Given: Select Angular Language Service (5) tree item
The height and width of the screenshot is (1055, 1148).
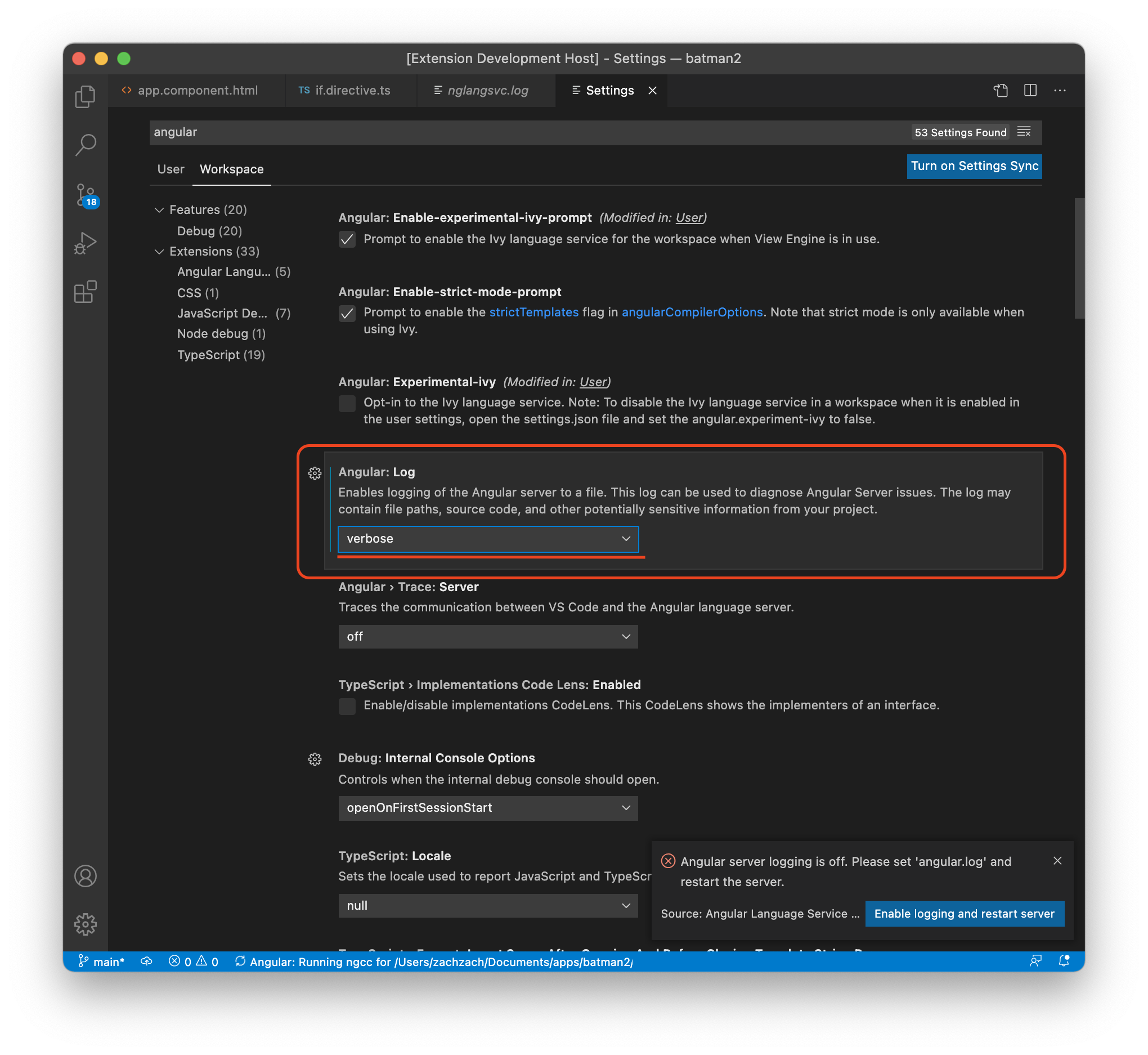Looking at the screenshot, I should [234, 272].
